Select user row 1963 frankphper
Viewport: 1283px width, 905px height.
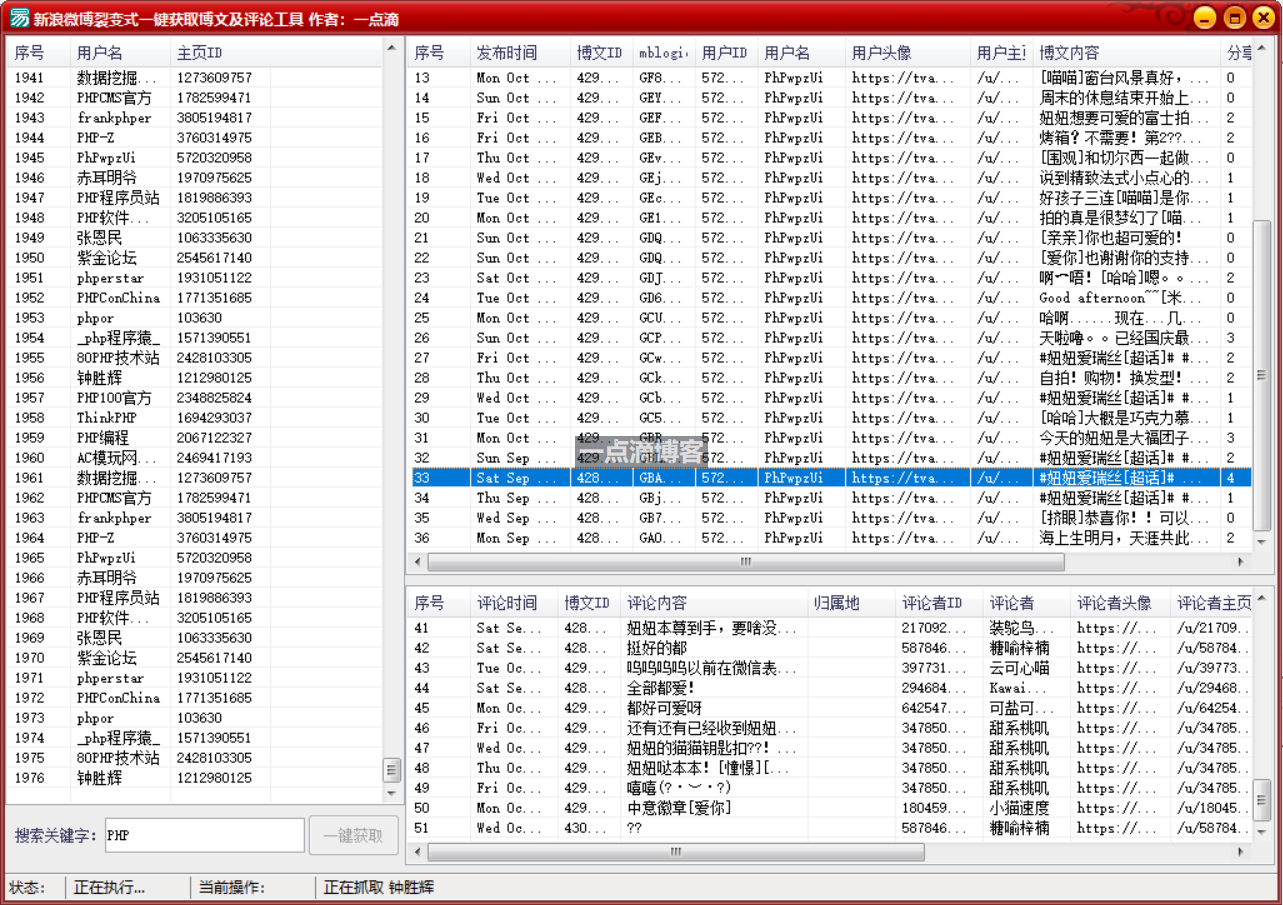pyautogui.click(x=195, y=518)
